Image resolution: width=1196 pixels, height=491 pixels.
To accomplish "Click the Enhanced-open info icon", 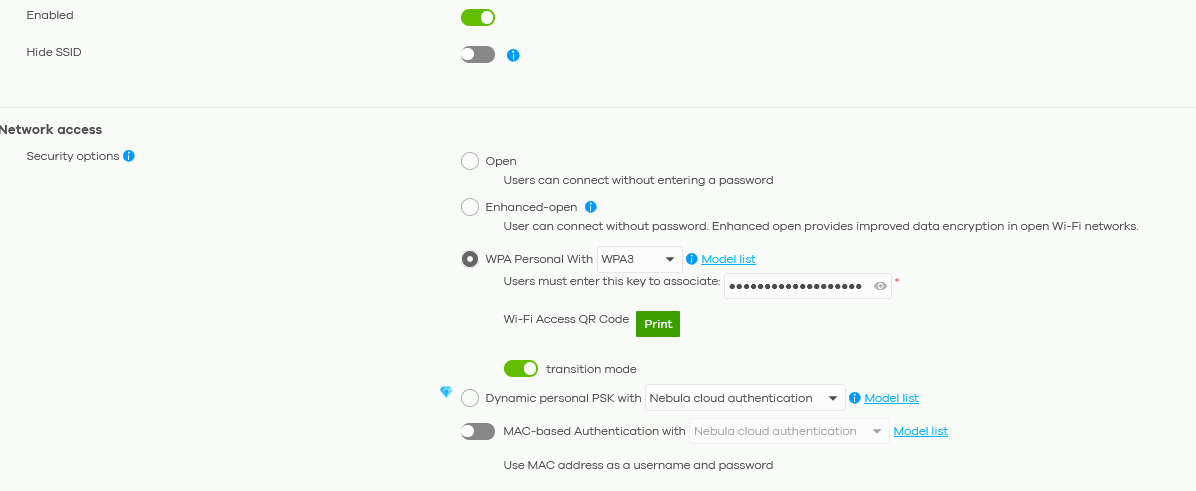I will coord(591,207).
